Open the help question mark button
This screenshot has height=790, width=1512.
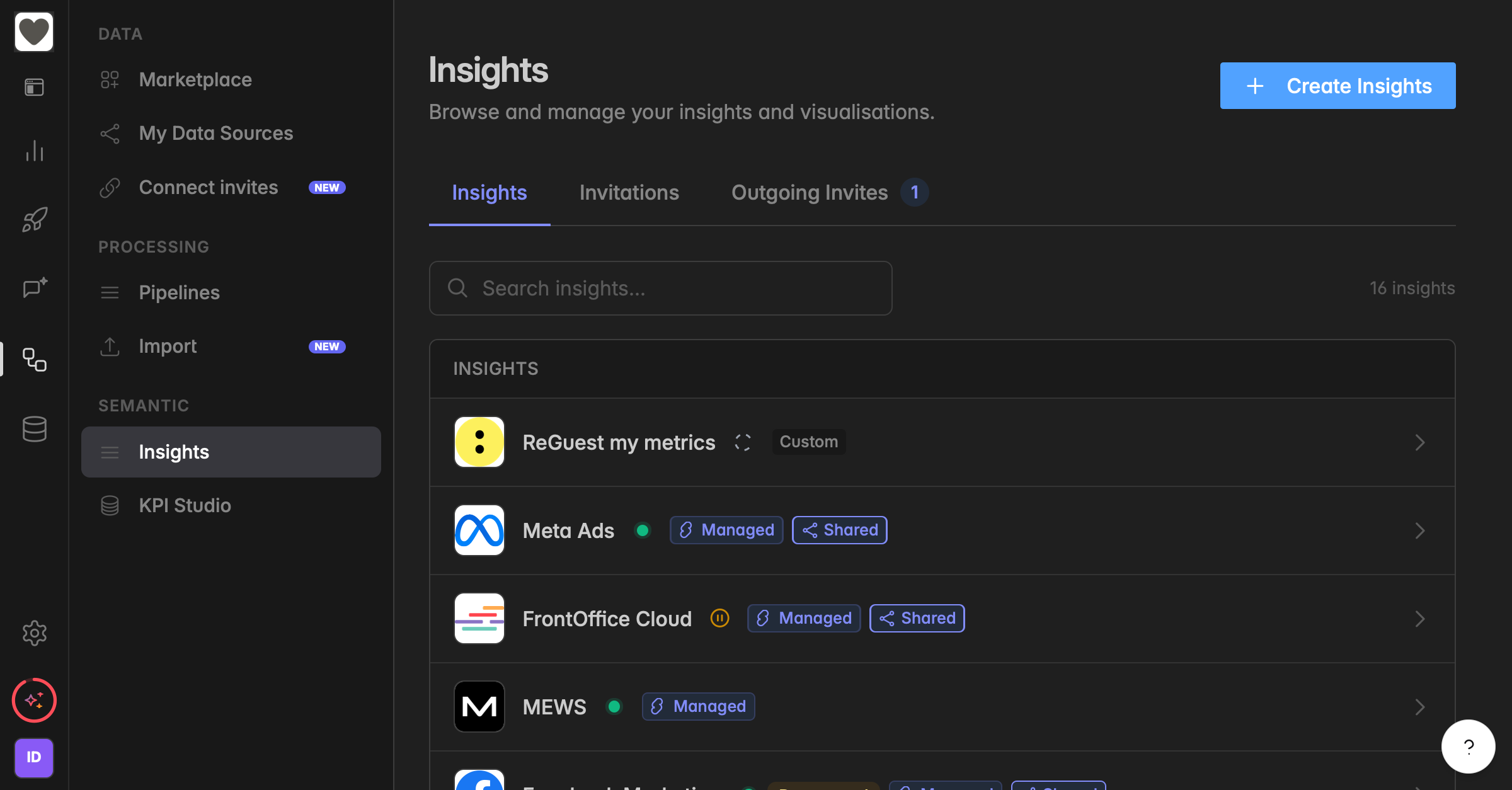pyautogui.click(x=1469, y=747)
